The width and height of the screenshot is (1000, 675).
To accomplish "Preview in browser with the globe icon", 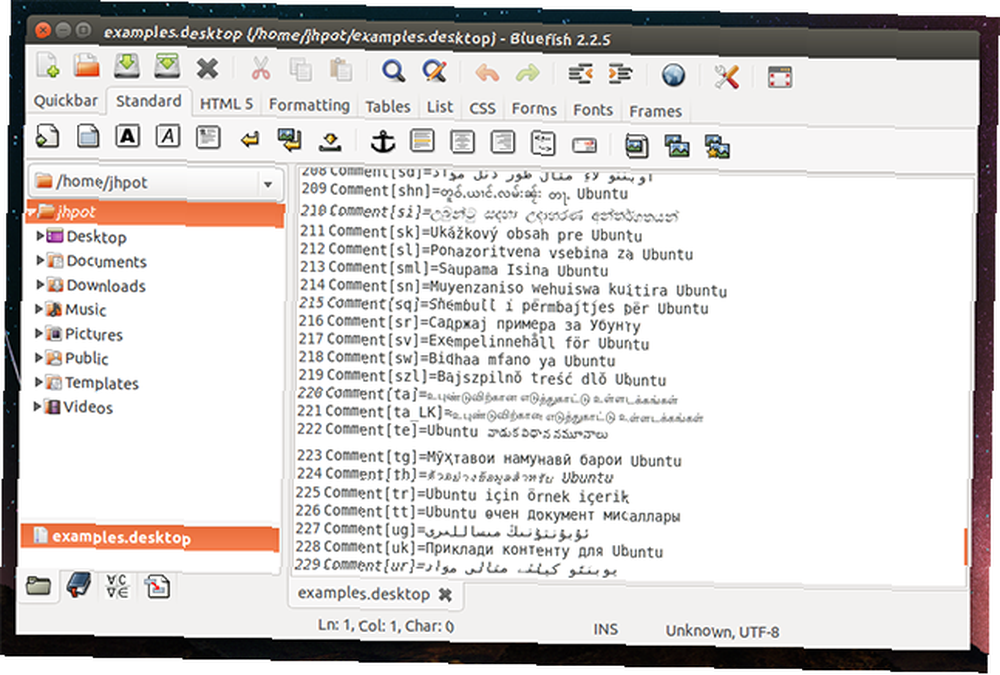I will click(x=673, y=75).
